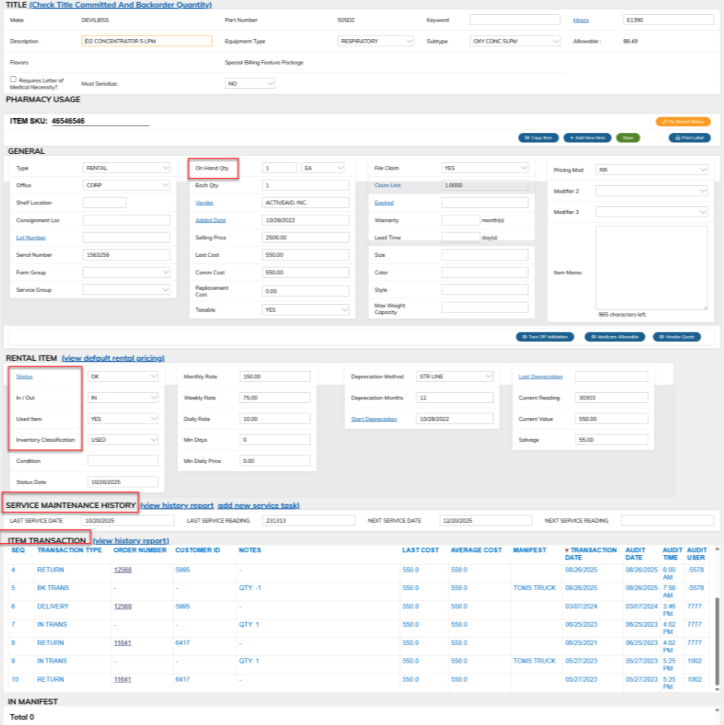This screenshot has width=724, height=725.
Task: Click the orange Fix Rental Status button
Action: 683,122
